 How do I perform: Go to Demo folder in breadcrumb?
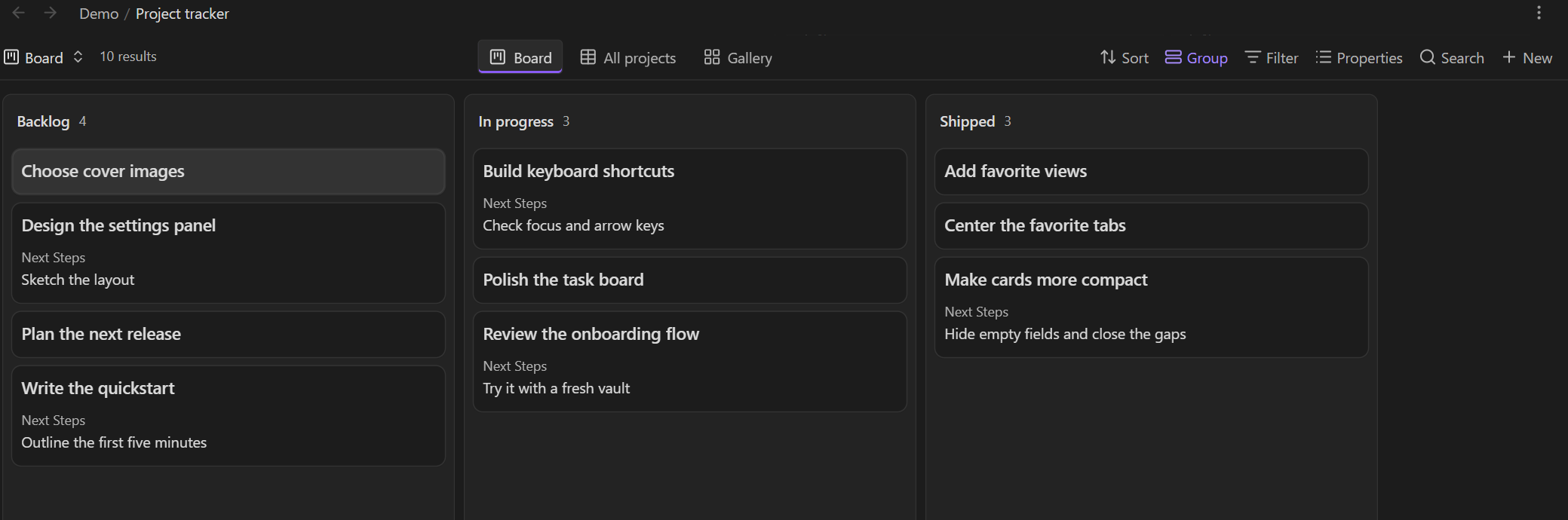point(99,14)
